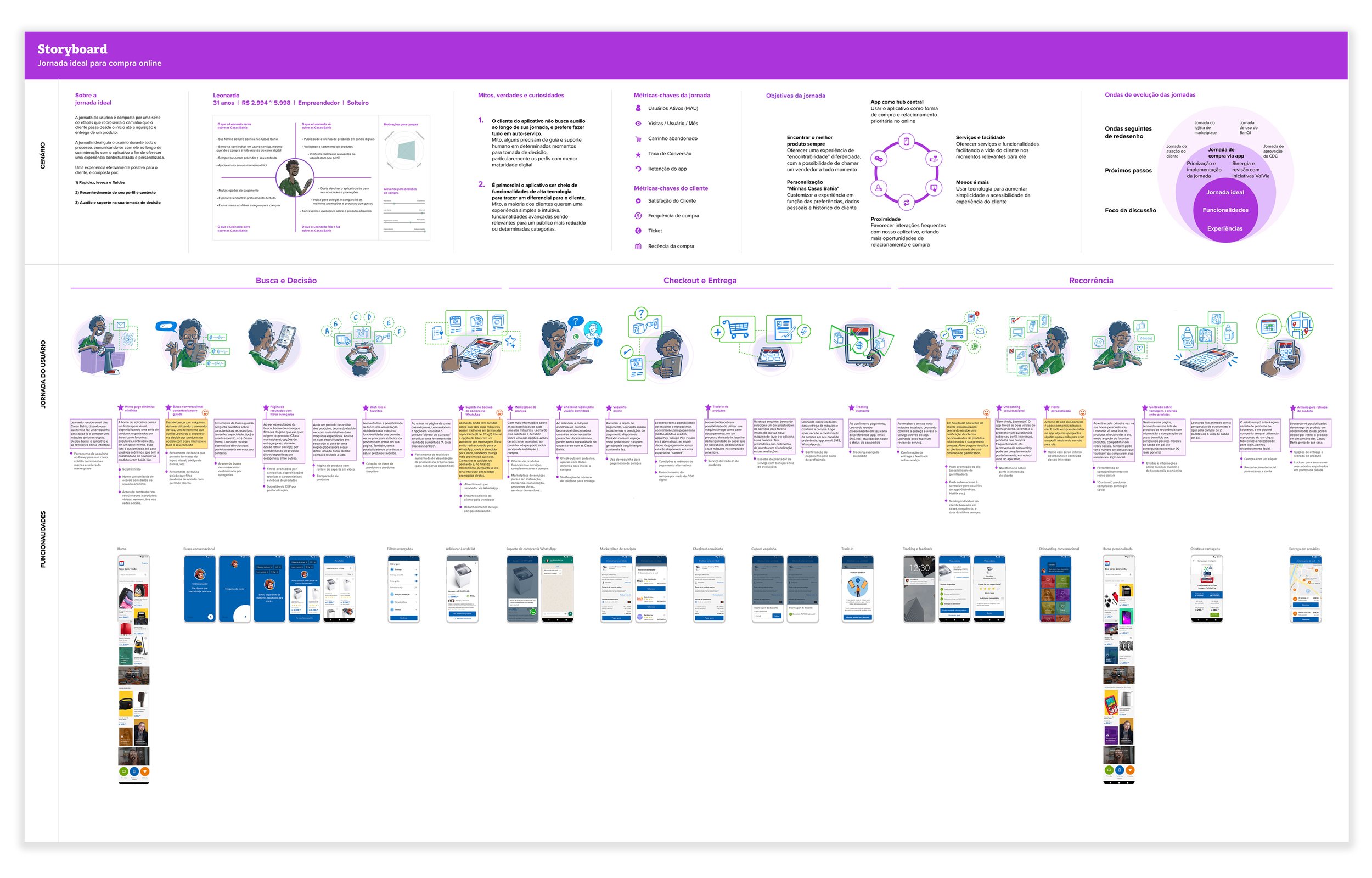Open the Adicionar à wish list phone screen

[x=462, y=589]
